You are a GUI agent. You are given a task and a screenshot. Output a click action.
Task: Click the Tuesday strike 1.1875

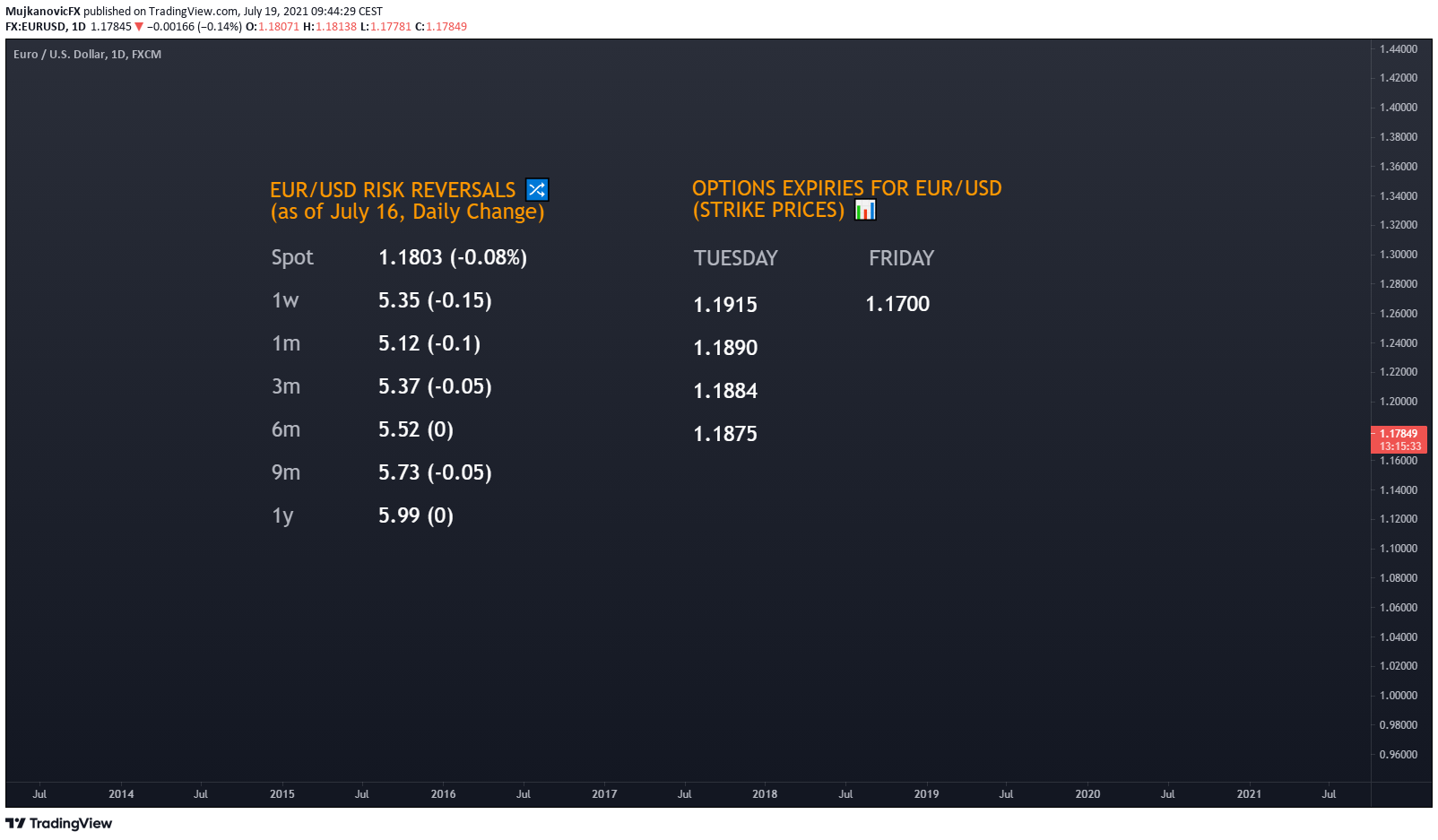pyautogui.click(x=725, y=434)
